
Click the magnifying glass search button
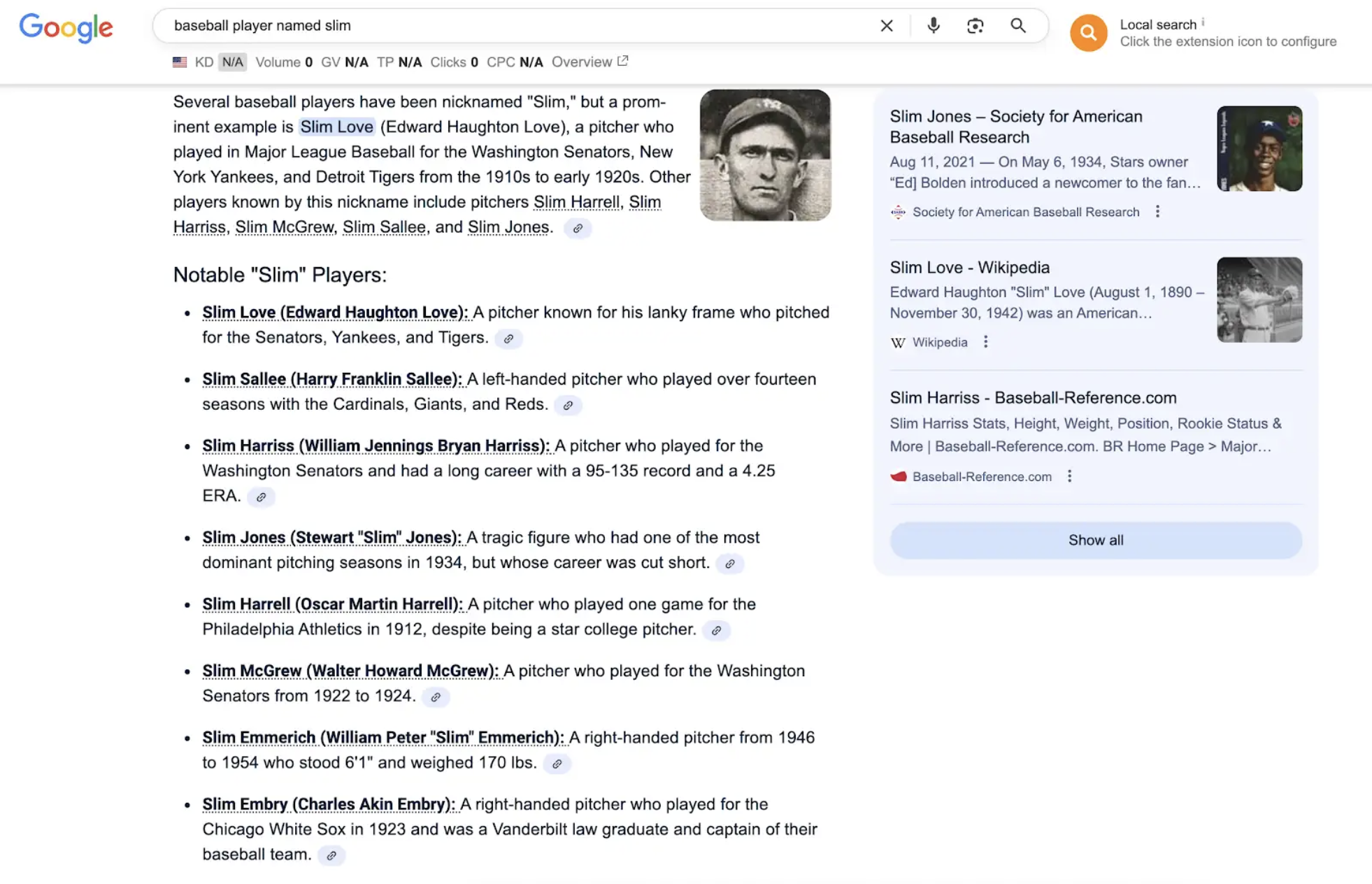(1017, 26)
